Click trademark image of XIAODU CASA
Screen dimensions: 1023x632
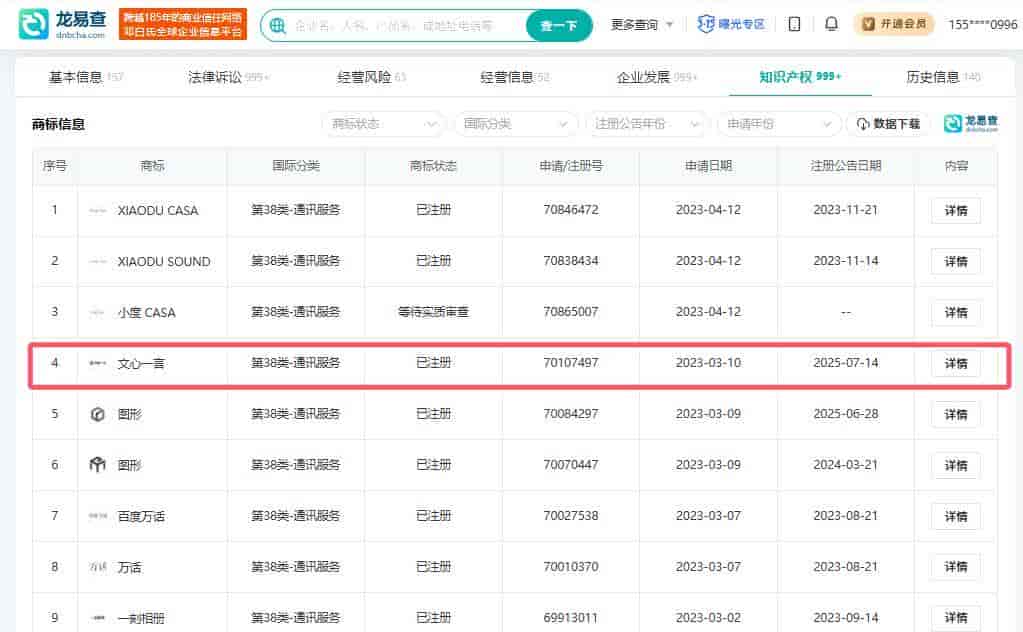coord(97,211)
